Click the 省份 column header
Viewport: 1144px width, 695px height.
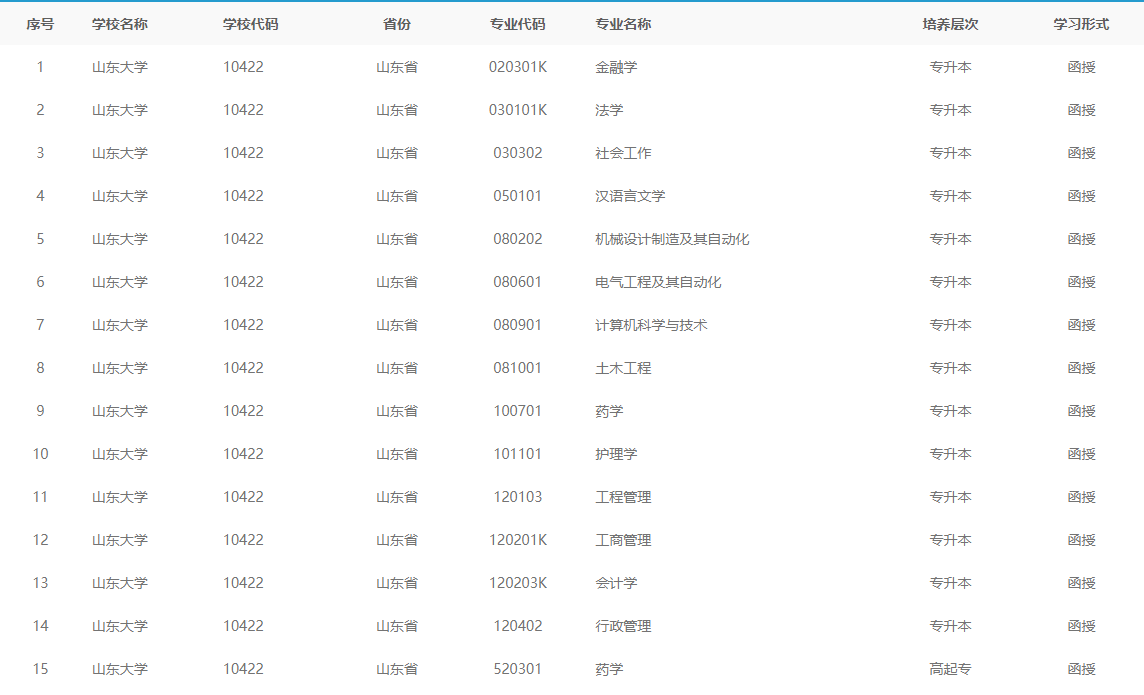point(397,24)
